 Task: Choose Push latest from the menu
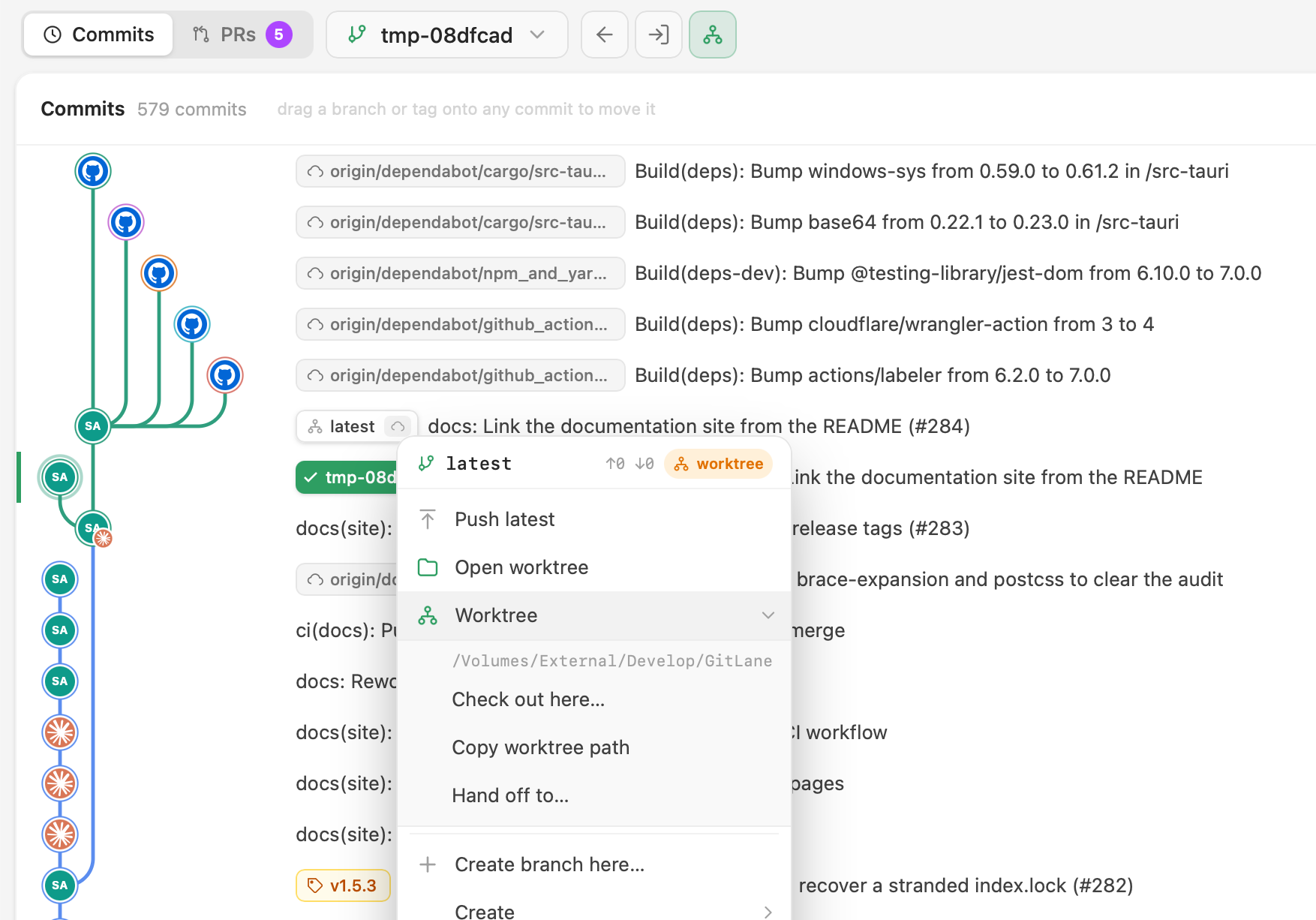[593, 519]
